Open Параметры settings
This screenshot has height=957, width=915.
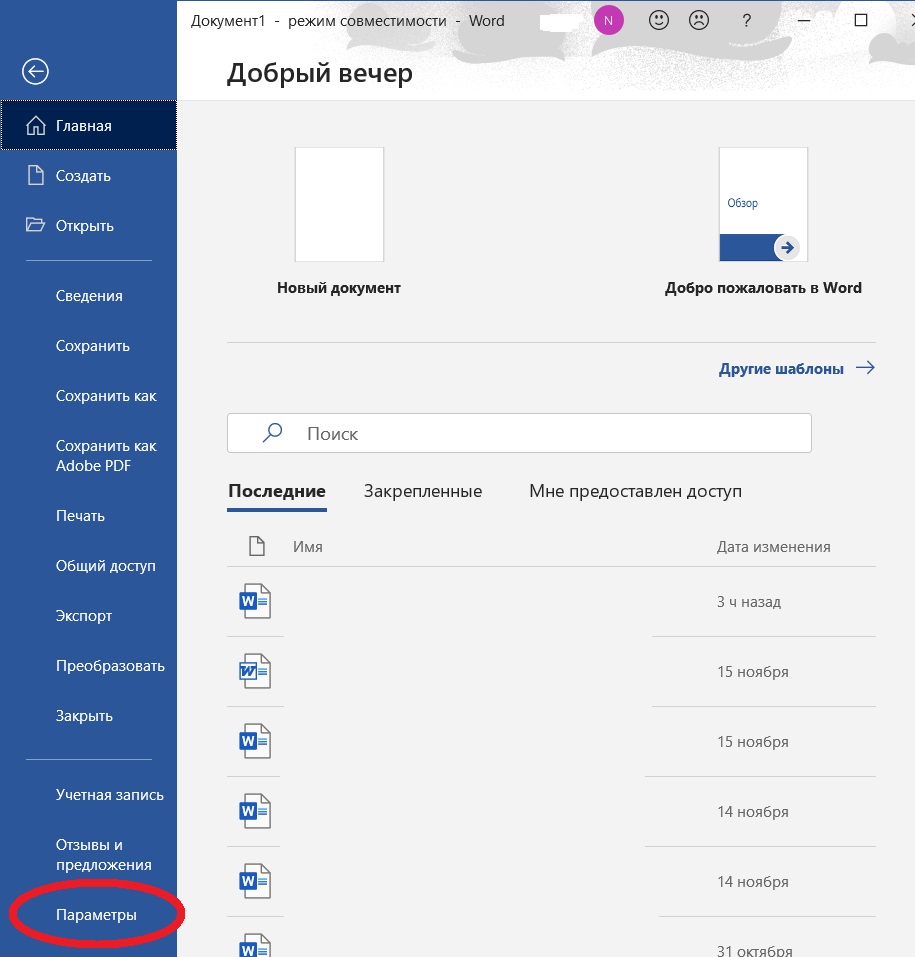[96, 915]
